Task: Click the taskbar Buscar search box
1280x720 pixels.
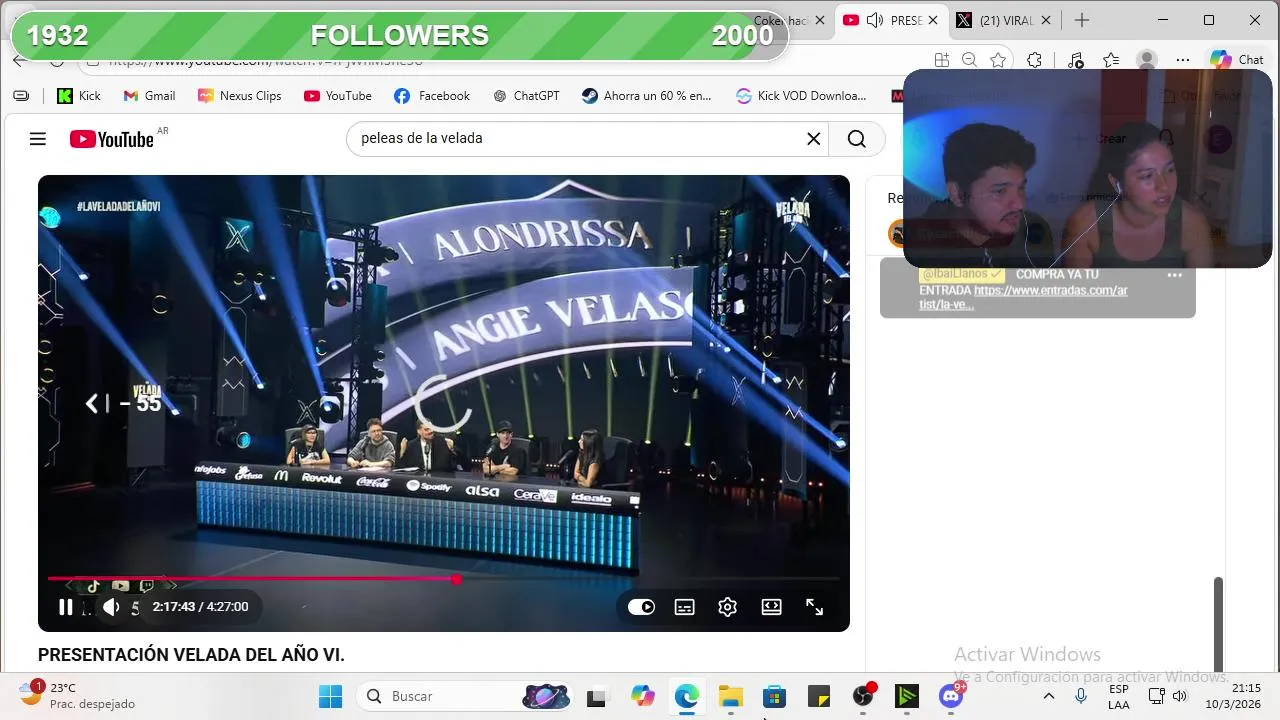Action: click(x=463, y=696)
